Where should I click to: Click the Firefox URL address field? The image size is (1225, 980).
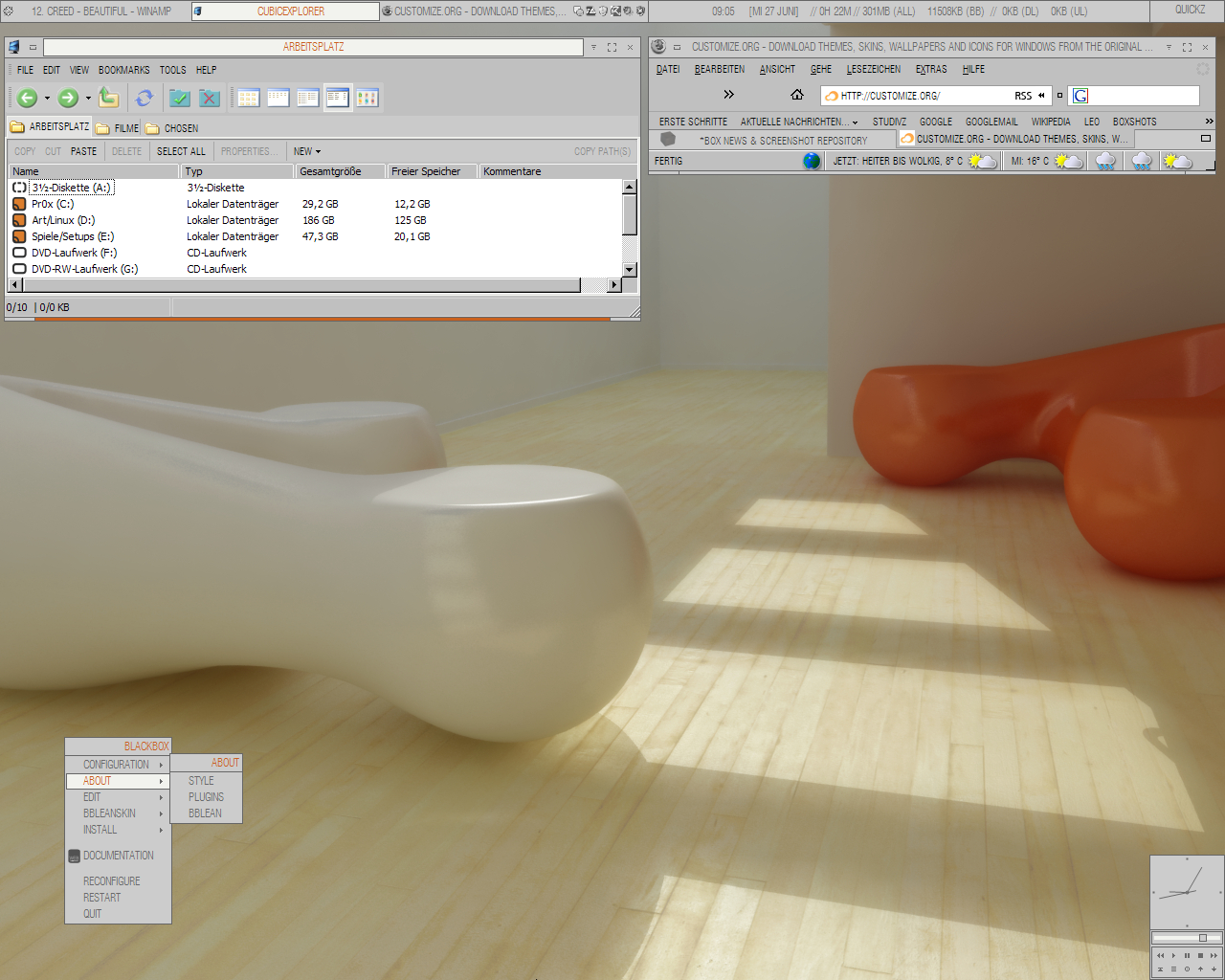point(919,96)
